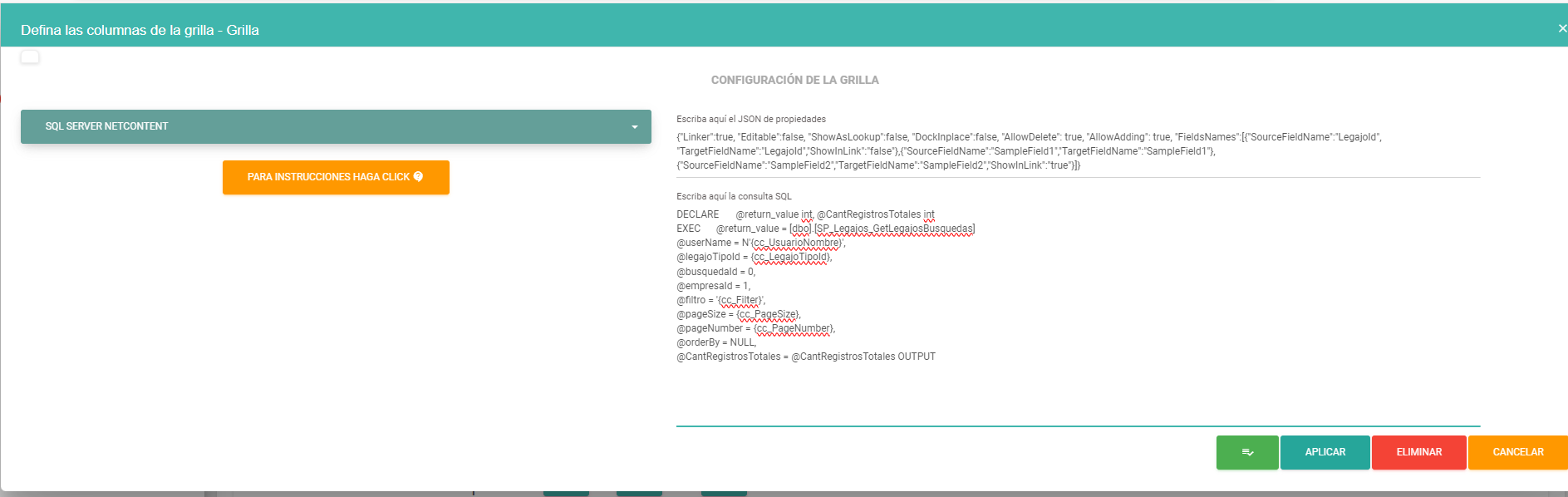Click the CONFIGURACIÓN DE LA GRILLA heading
Screen dimensions: 1568x497
pos(794,80)
